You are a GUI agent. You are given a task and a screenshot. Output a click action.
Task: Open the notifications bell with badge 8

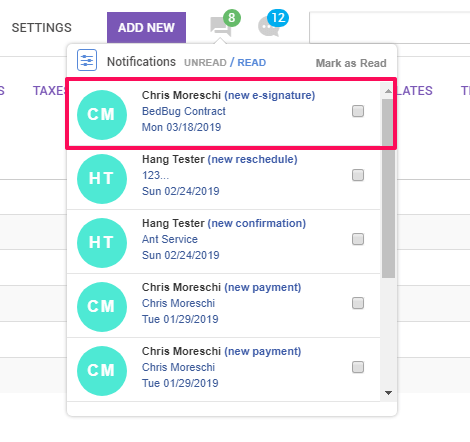pos(221,26)
